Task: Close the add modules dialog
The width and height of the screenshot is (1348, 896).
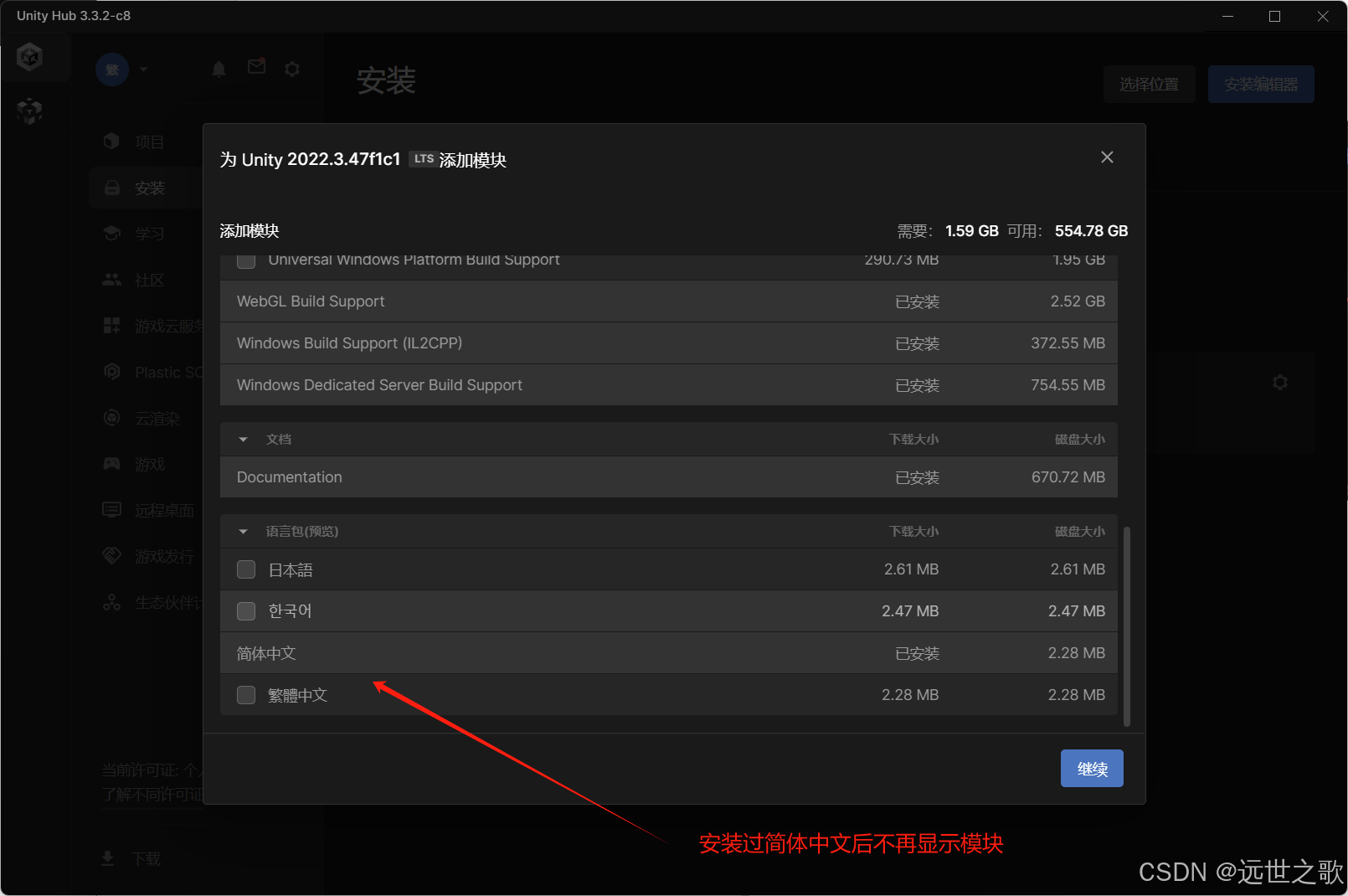Action: click(x=1107, y=157)
